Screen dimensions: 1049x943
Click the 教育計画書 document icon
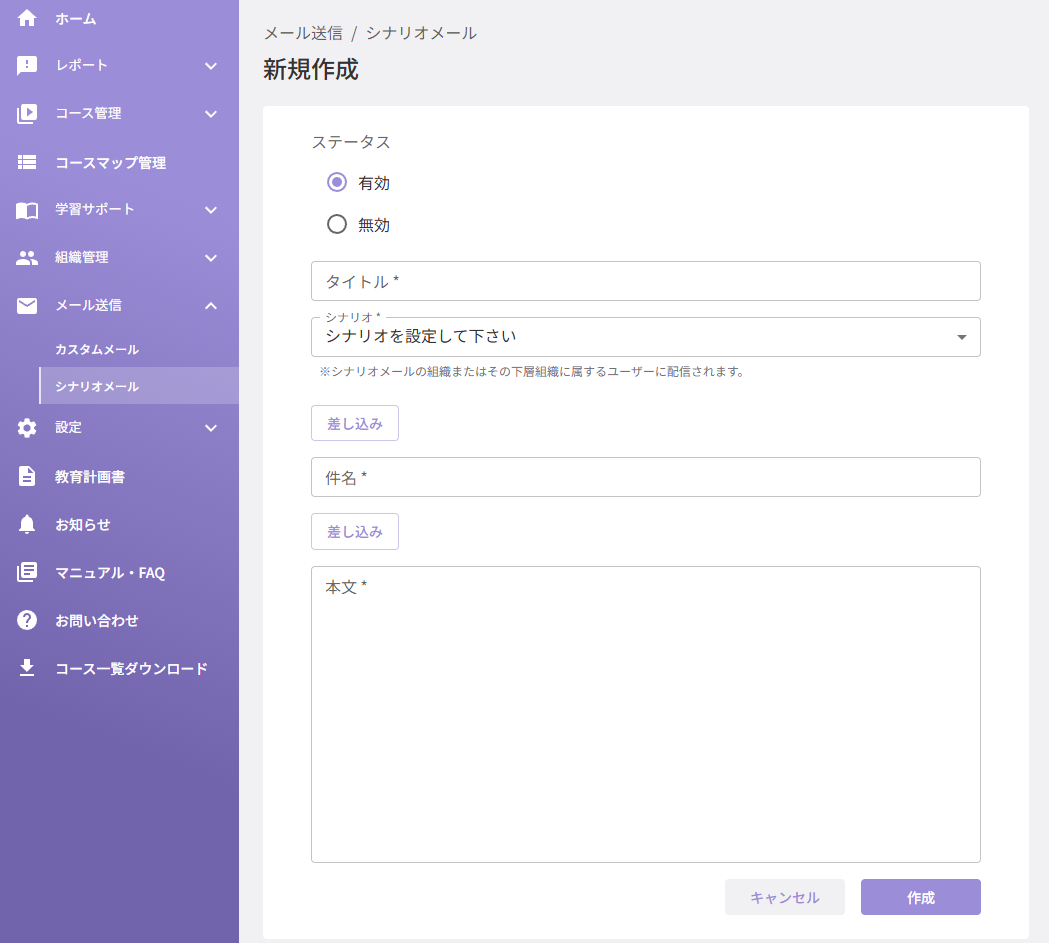pos(27,476)
